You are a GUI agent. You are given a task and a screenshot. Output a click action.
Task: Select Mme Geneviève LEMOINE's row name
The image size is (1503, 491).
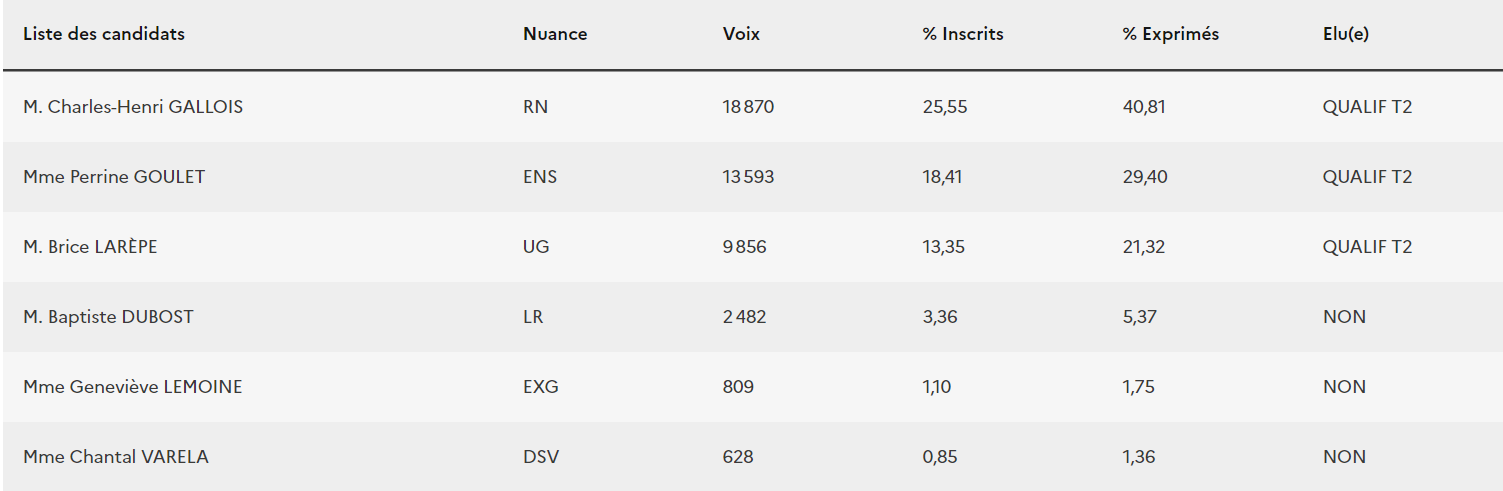coord(132,387)
